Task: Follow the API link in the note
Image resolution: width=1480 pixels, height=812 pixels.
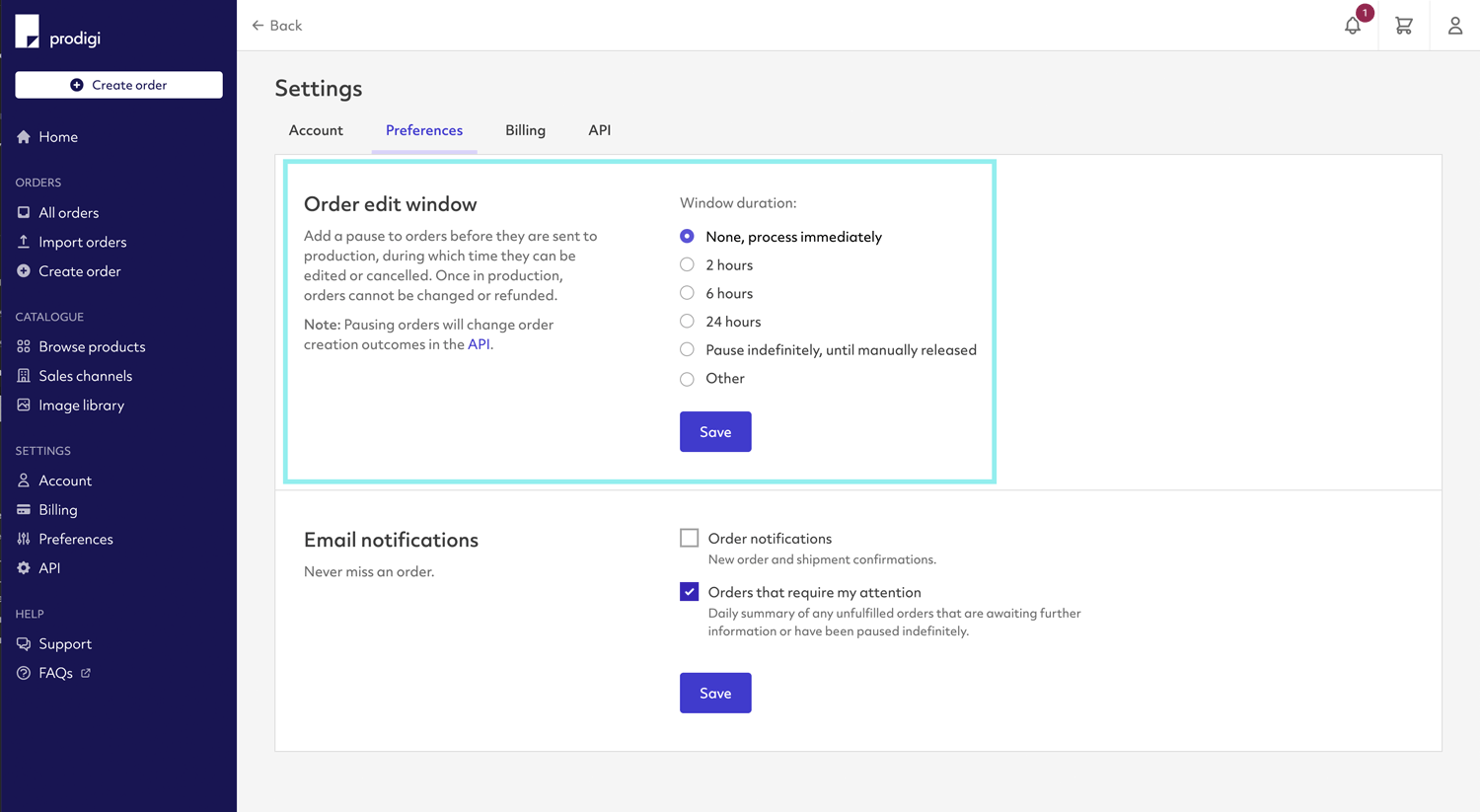Action: pyautogui.click(x=479, y=344)
